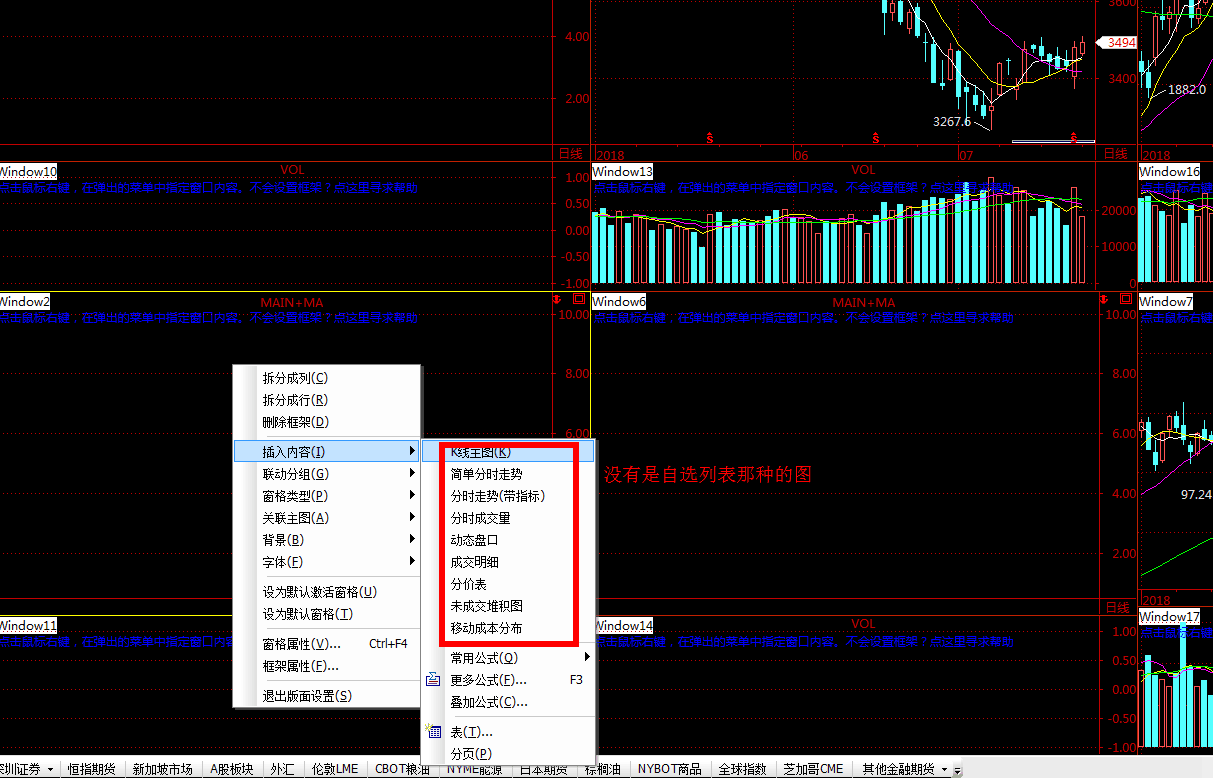Click the Window10 pane label
This screenshot has height=778, width=1213.
29,172
